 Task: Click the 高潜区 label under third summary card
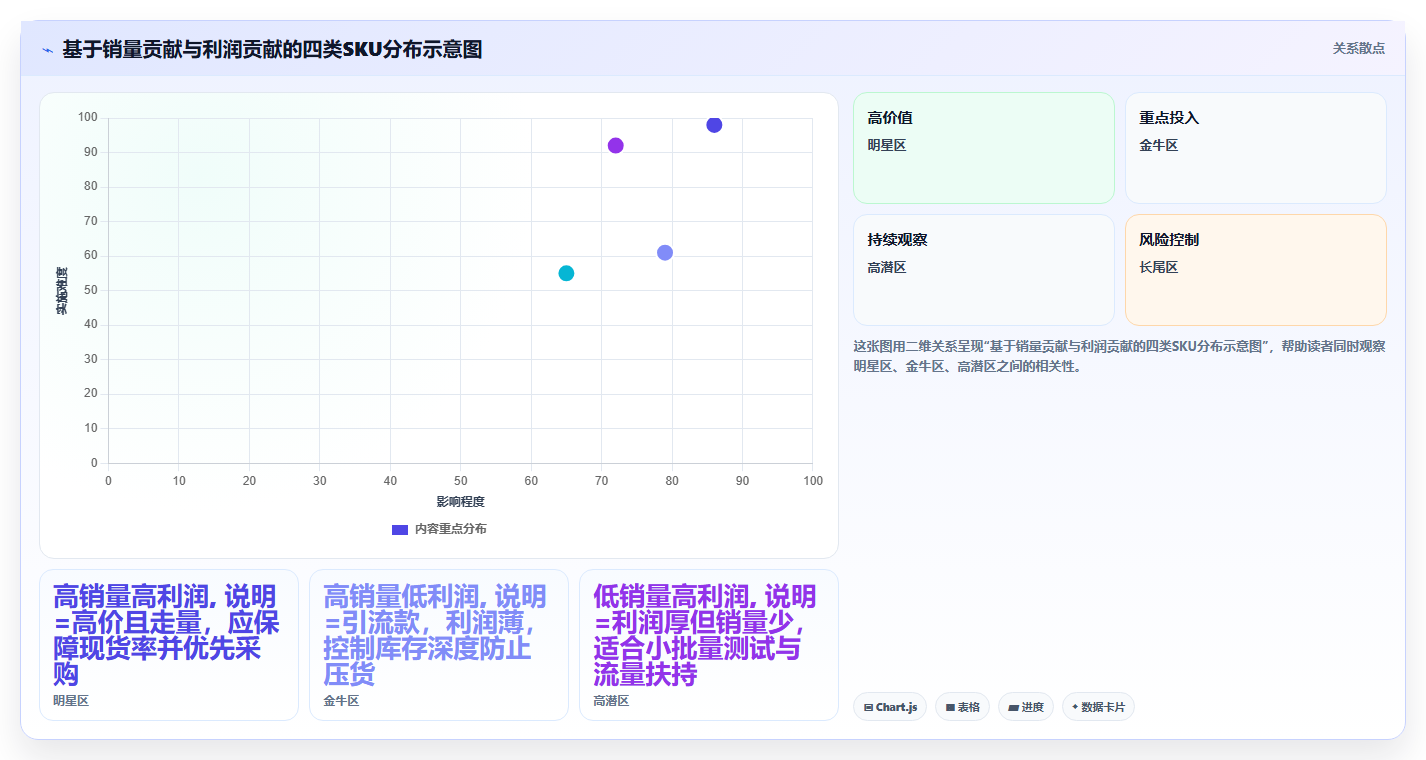pos(611,701)
